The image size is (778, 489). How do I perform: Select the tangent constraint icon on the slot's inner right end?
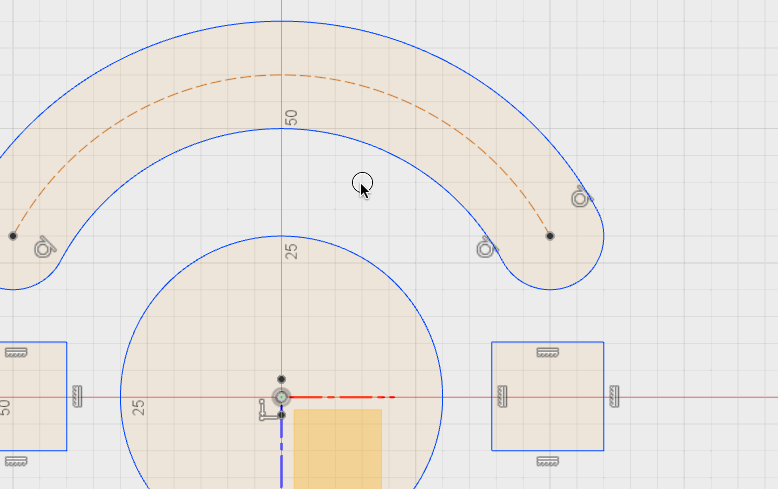point(486,247)
